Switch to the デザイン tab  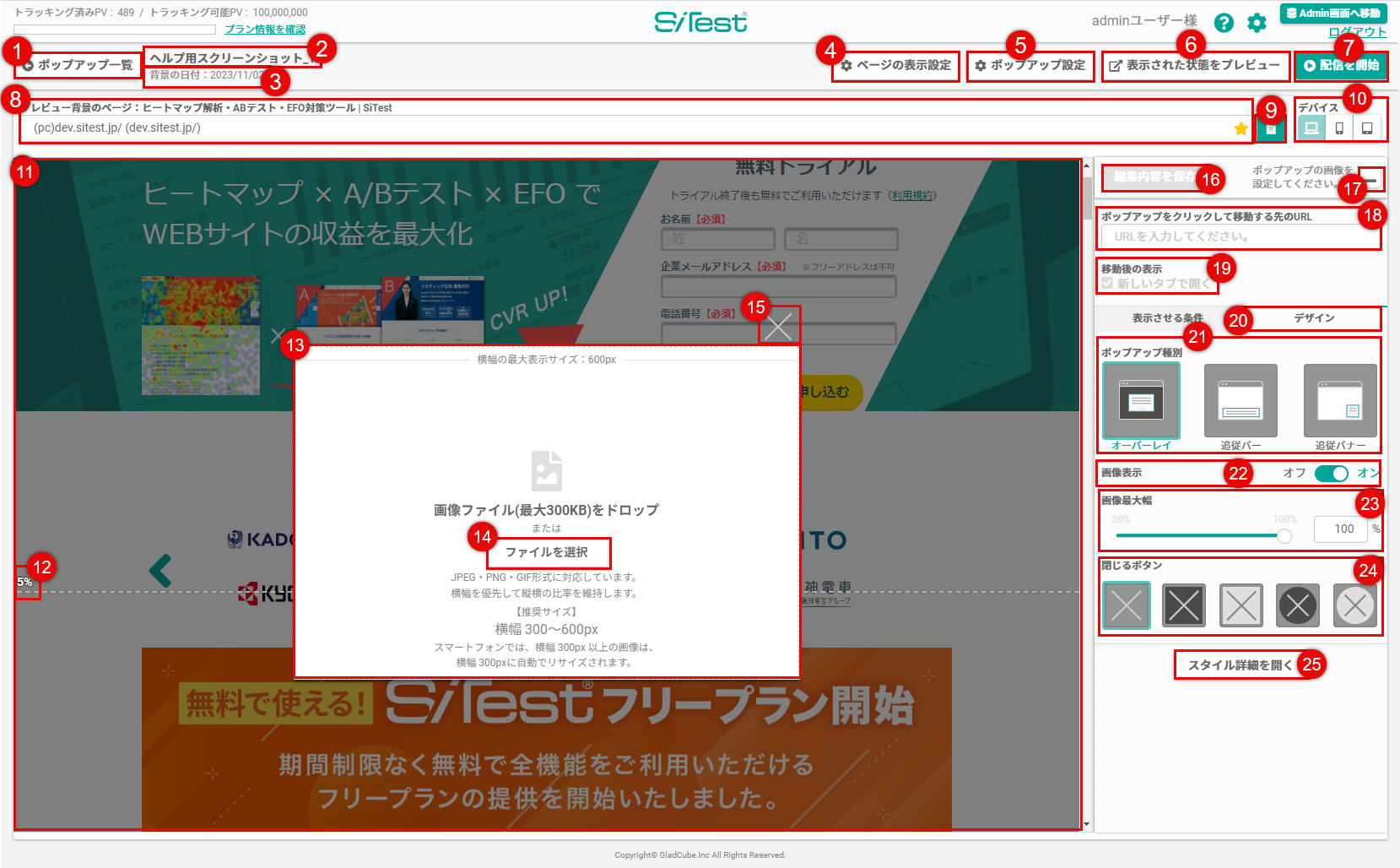point(1315,318)
